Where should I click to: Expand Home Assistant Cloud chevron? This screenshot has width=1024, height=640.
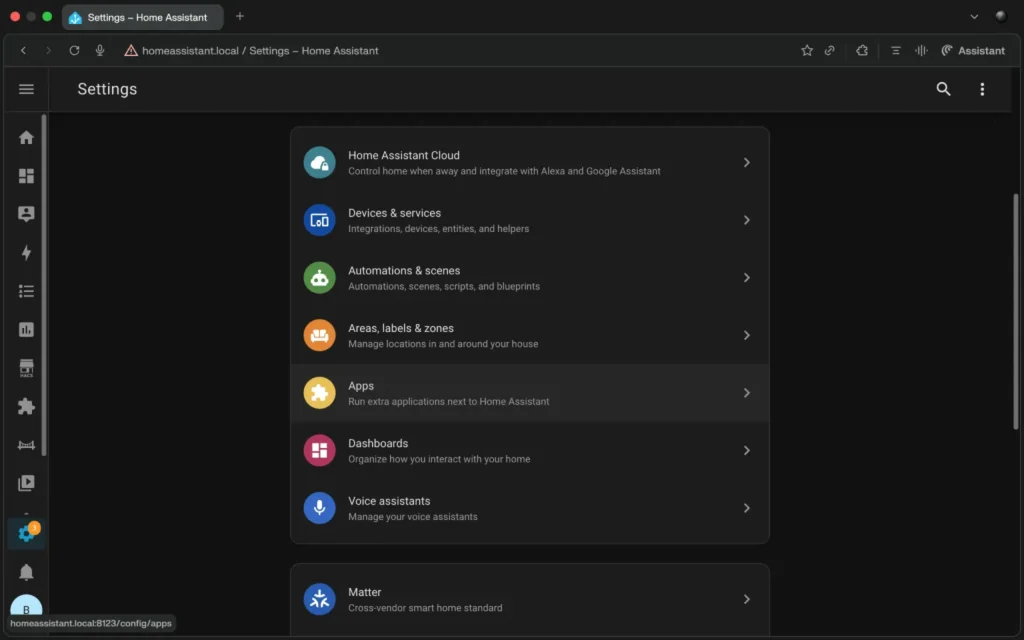[x=746, y=163]
